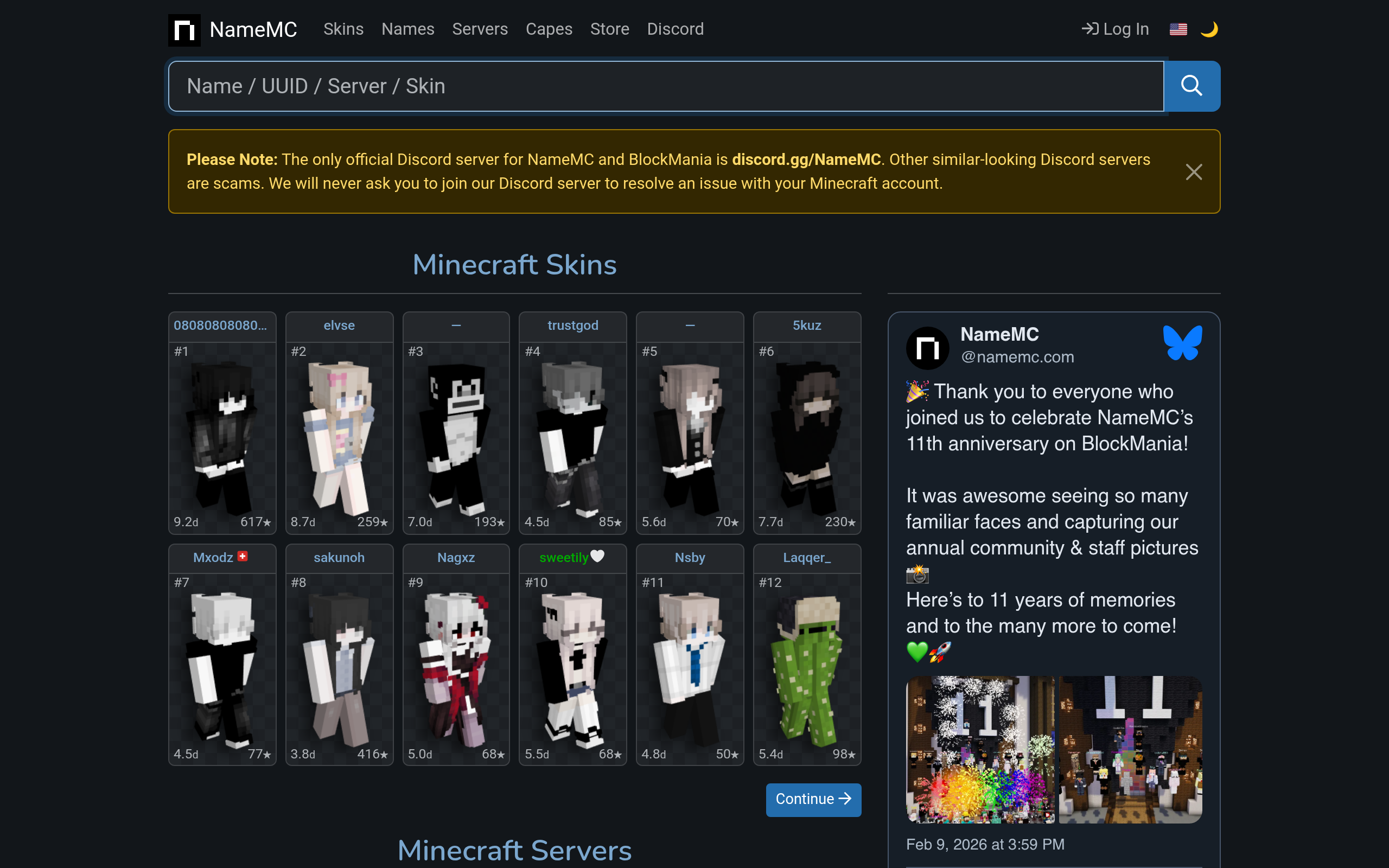Open the fireworks anniversary photo
Image resolution: width=1389 pixels, height=868 pixels.
point(980,750)
